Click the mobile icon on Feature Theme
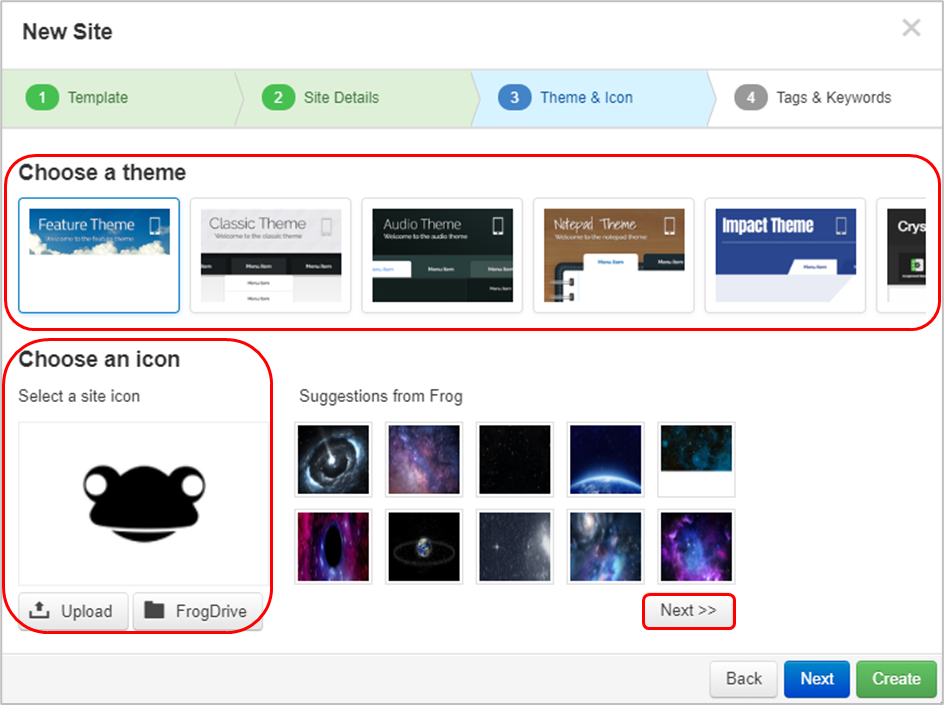 (155, 226)
